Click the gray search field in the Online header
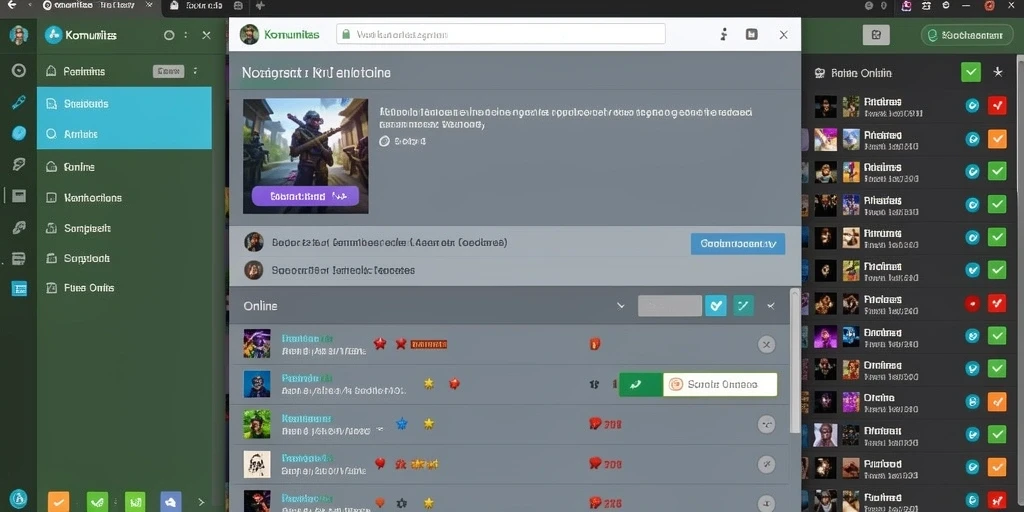The image size is (1024, 512). click(x=670, y=306)
